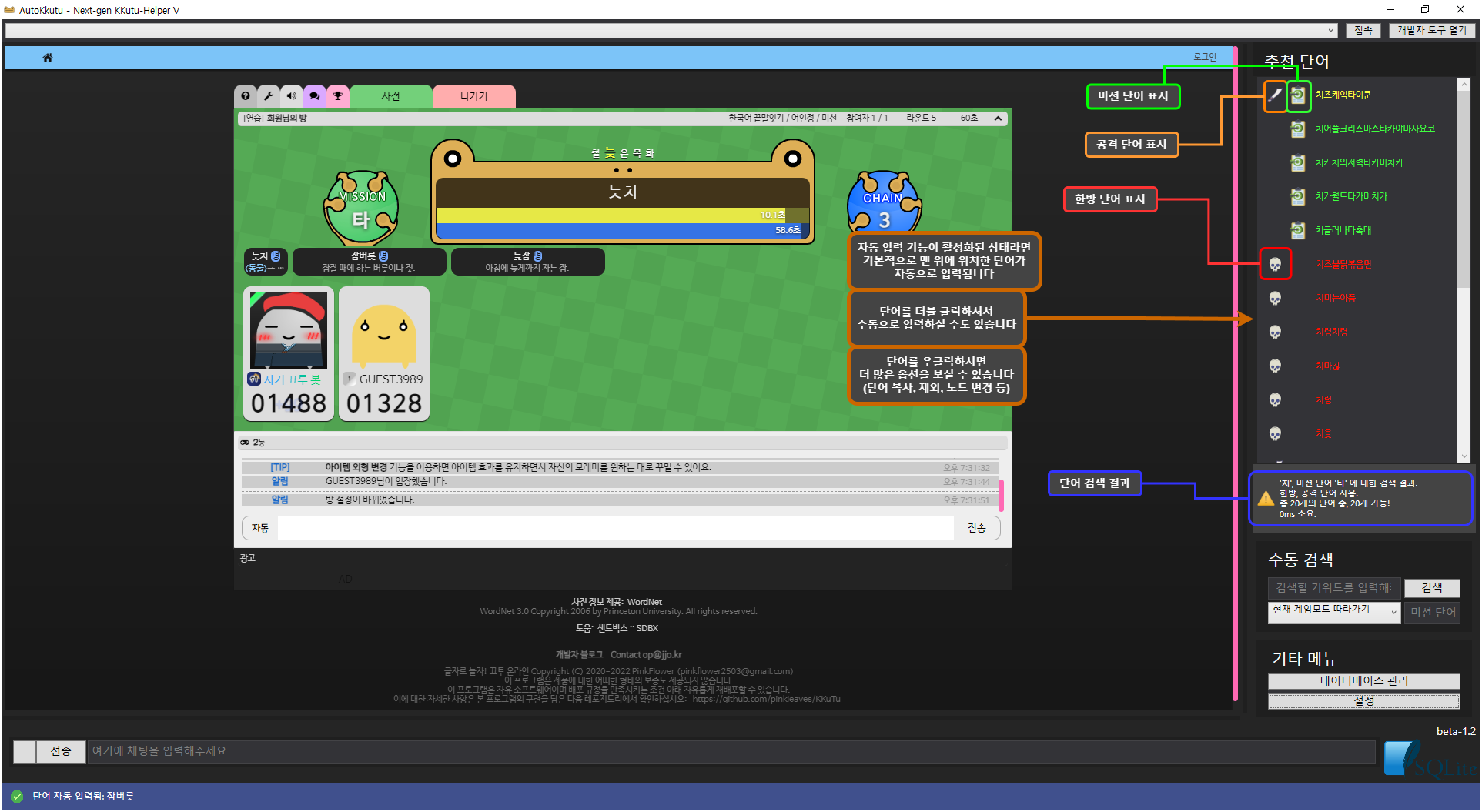1482x812 pixels.
Task: Click the skull icon beside 치마깁
Action: coord(1275,366)
